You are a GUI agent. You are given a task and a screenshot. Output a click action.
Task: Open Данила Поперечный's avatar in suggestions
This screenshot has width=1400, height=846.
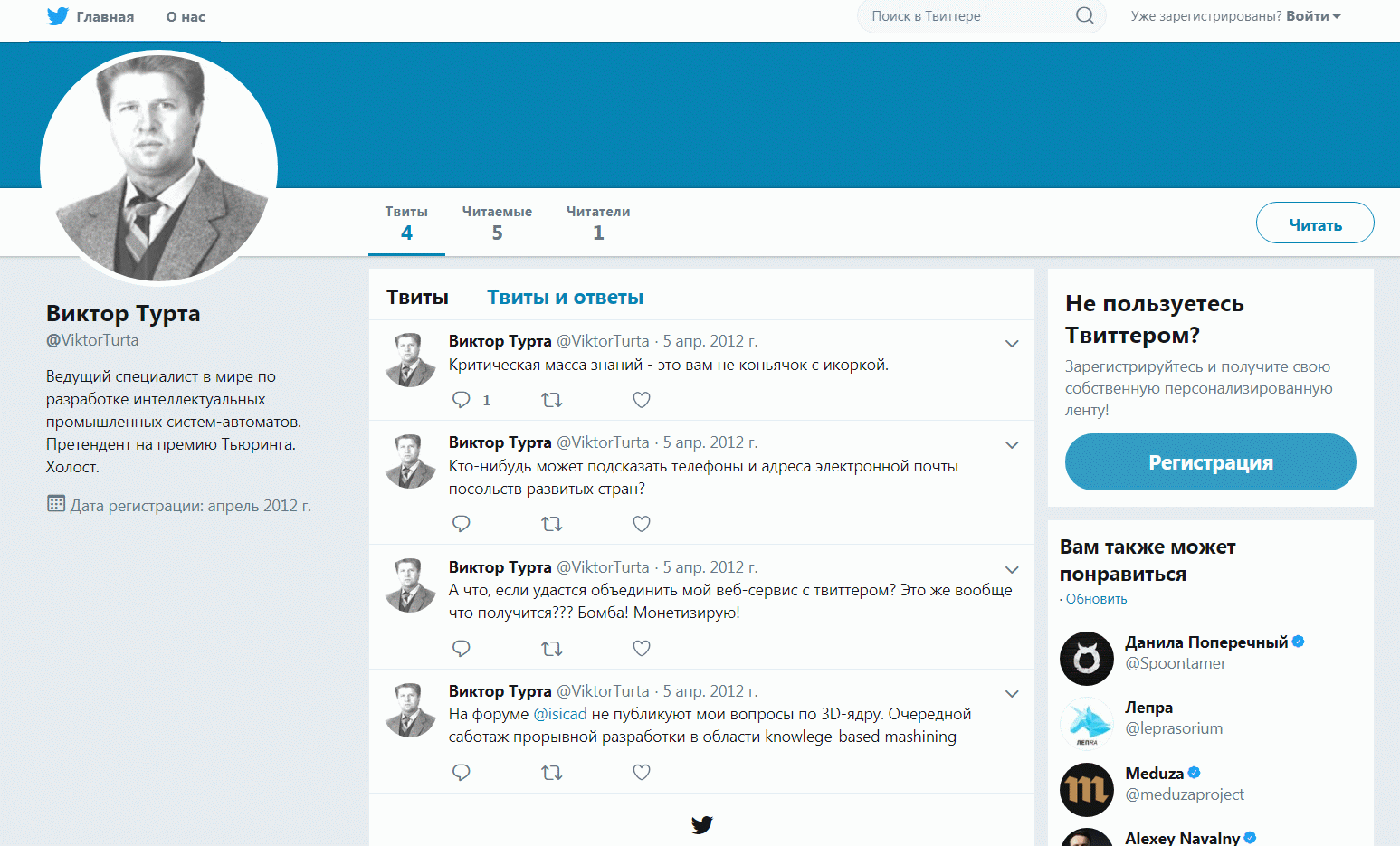[1087, 659]
